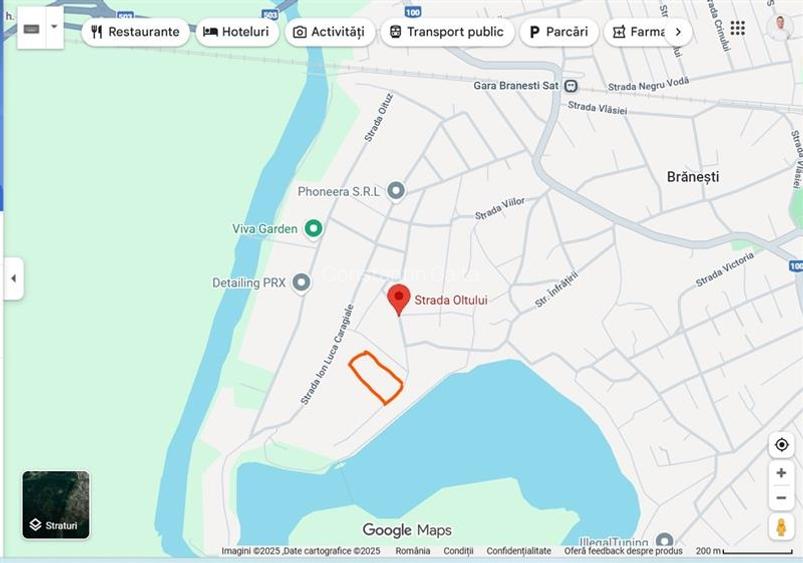
Task: Select the Street View pegman icon
Action: (781, 527)
